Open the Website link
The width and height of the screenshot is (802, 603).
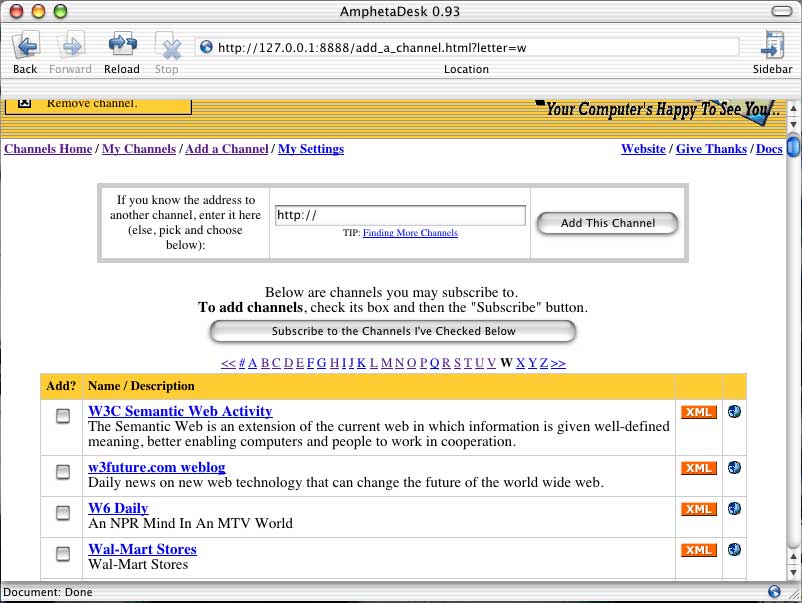click(x=643, y=149)
